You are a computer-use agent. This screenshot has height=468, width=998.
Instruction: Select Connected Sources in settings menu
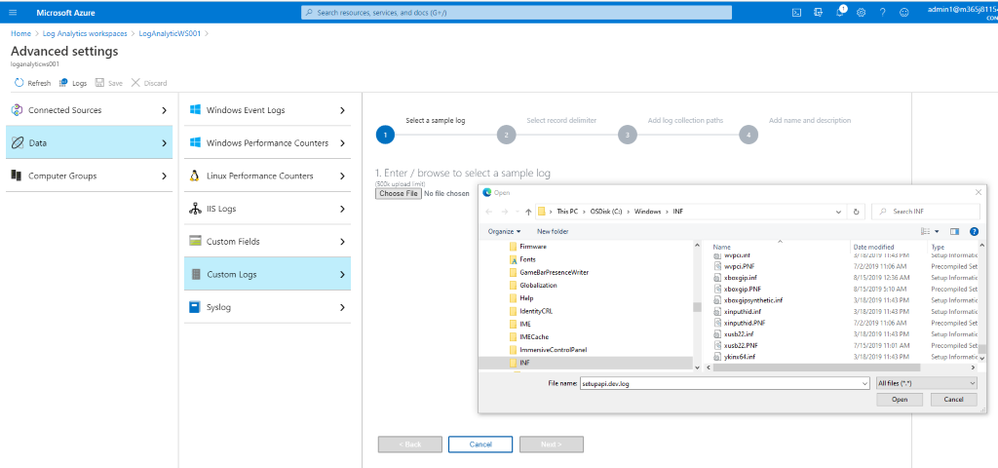89,110
